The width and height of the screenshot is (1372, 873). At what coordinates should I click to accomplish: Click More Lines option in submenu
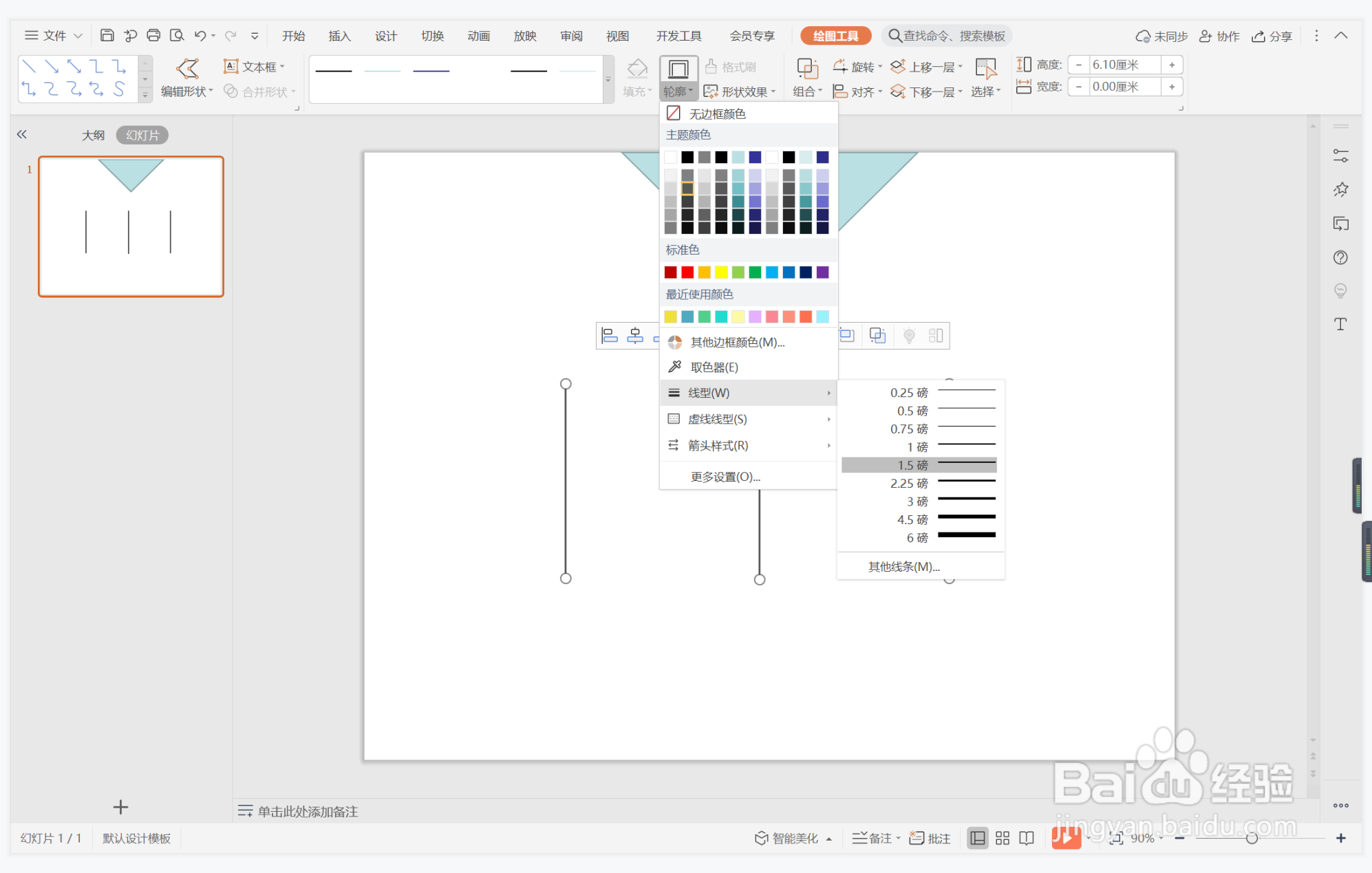pos(903,567)
